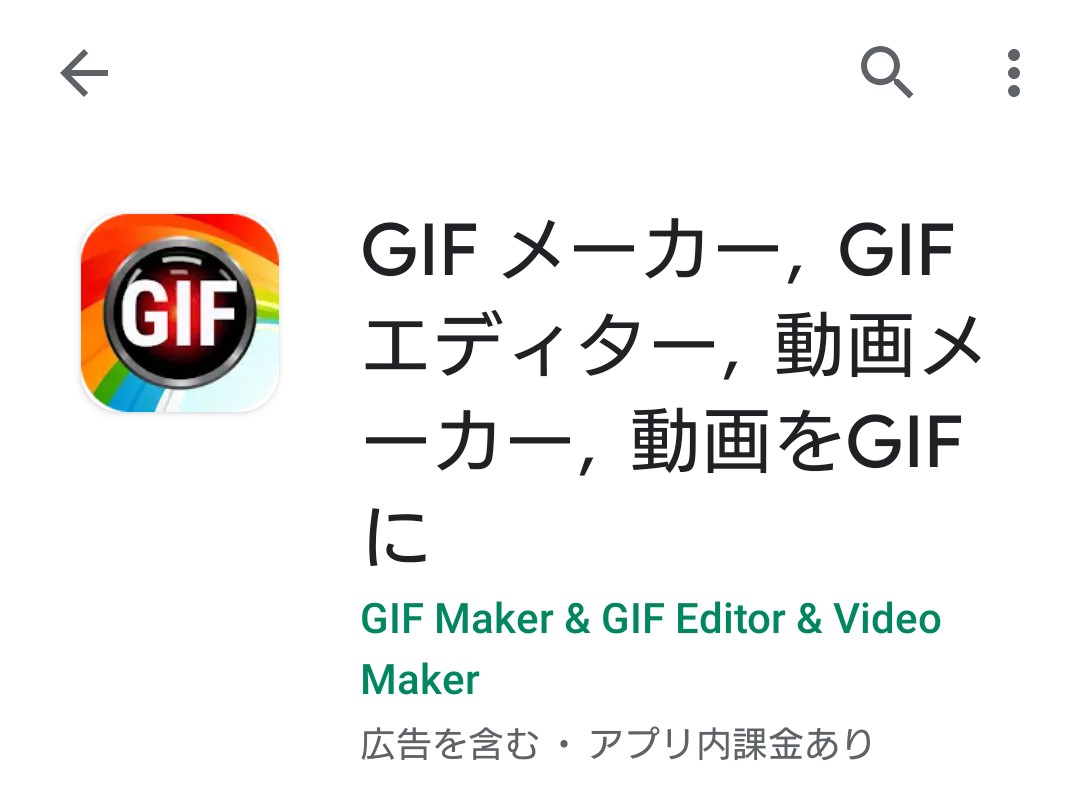Screen dimensions: 1080x799
Task: Tap the GIF Maker app icon
Action: click(x=180, y=313)
